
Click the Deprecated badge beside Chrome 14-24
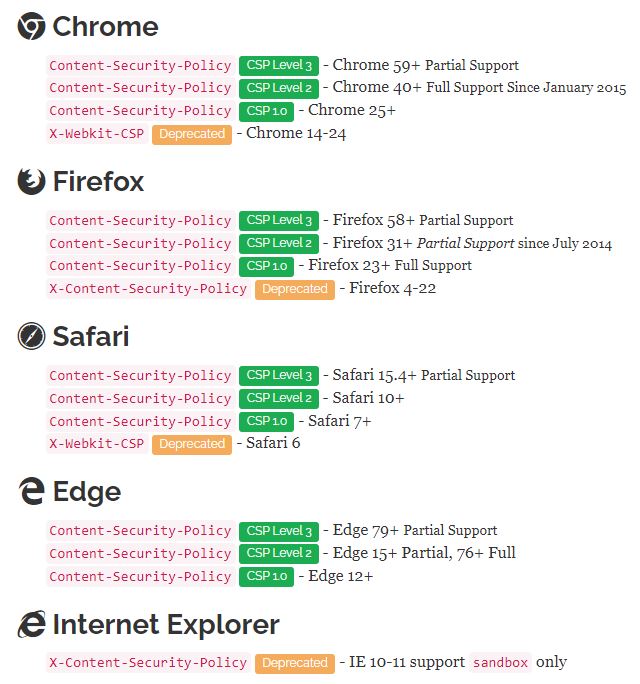click(x=192, y=134)
